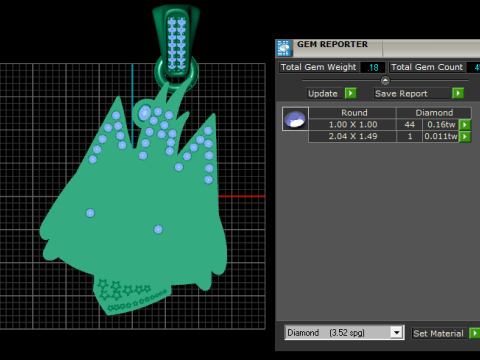Select the large oval gem on the pendant

pos(144,113)
